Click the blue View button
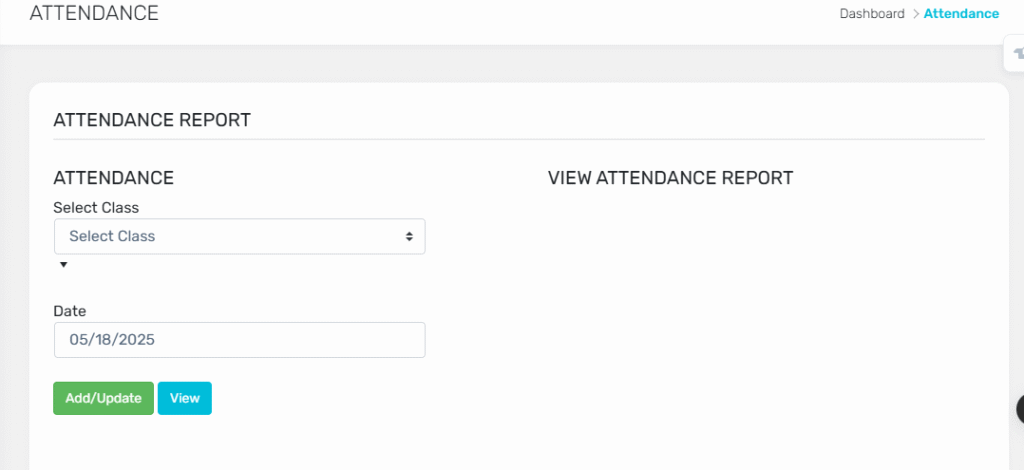1024x470 pixels. coord(185,398)
